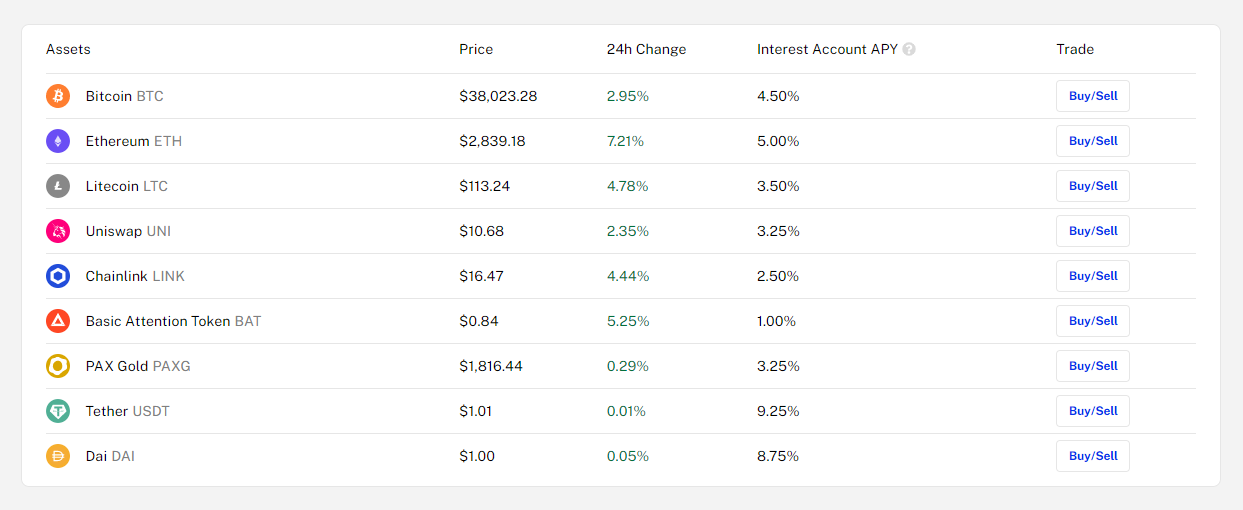Buy/Sell Bitcoin BTC
This screenshot has height=510, width=1243.
[1093, 96]
